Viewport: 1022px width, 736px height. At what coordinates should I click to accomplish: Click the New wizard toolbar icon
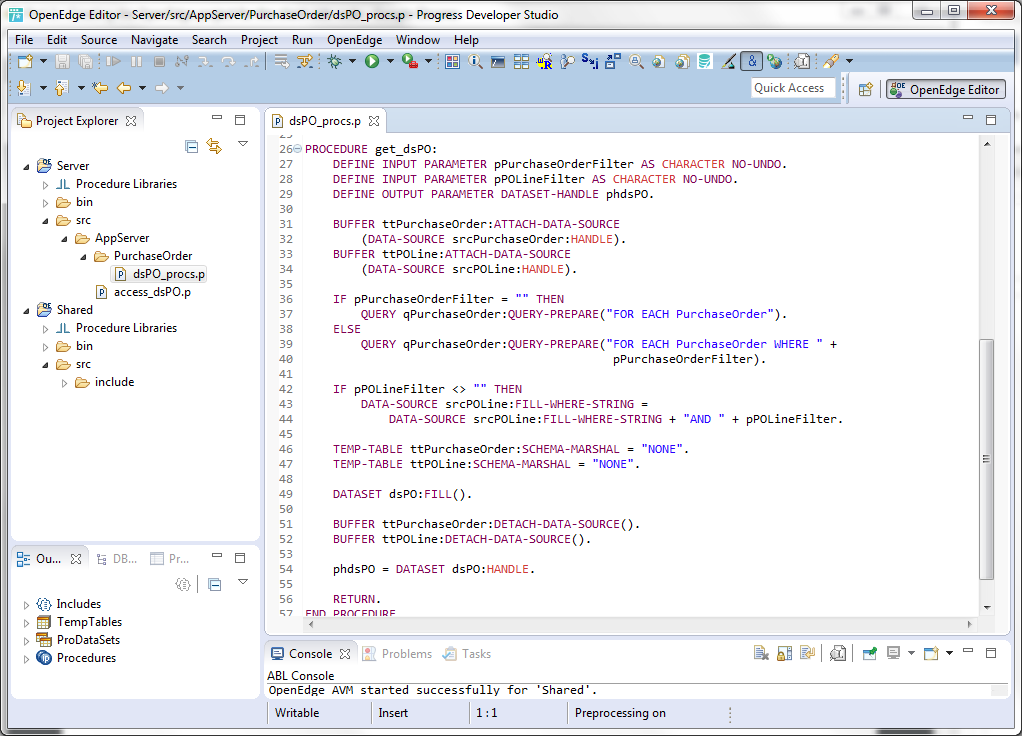coord(25,61)
